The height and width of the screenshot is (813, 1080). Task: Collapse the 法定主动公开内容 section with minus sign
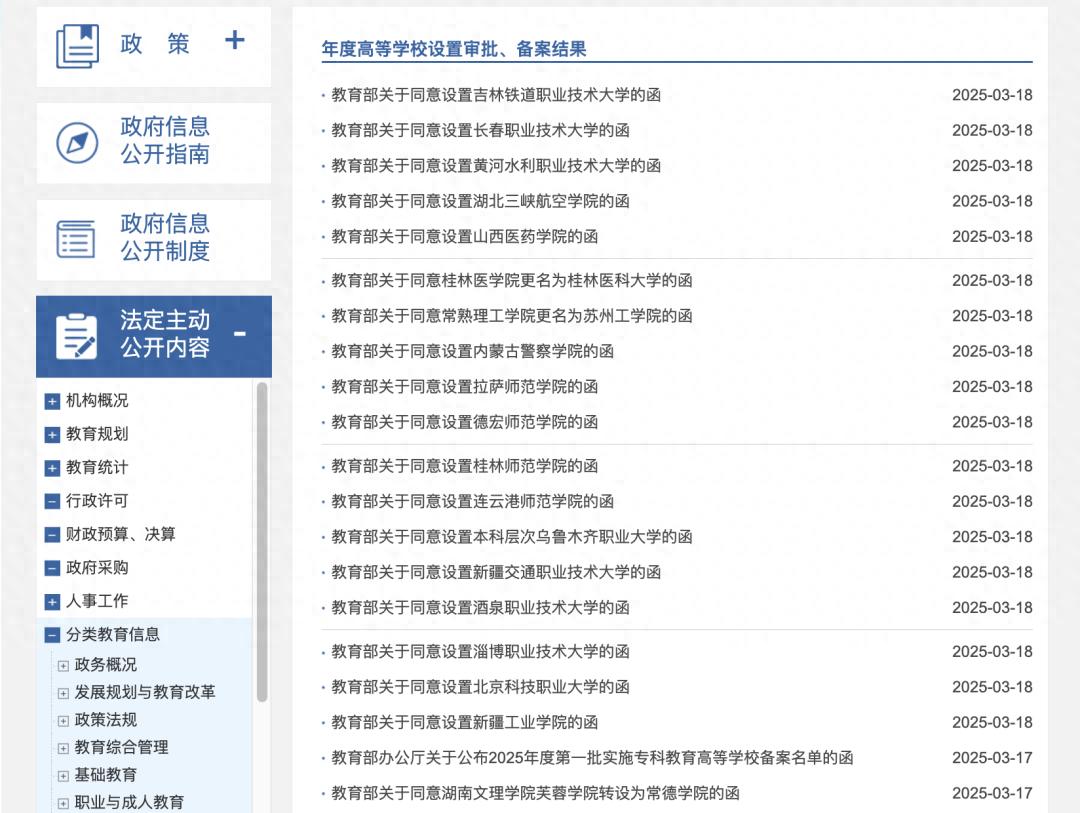[239, 333]
